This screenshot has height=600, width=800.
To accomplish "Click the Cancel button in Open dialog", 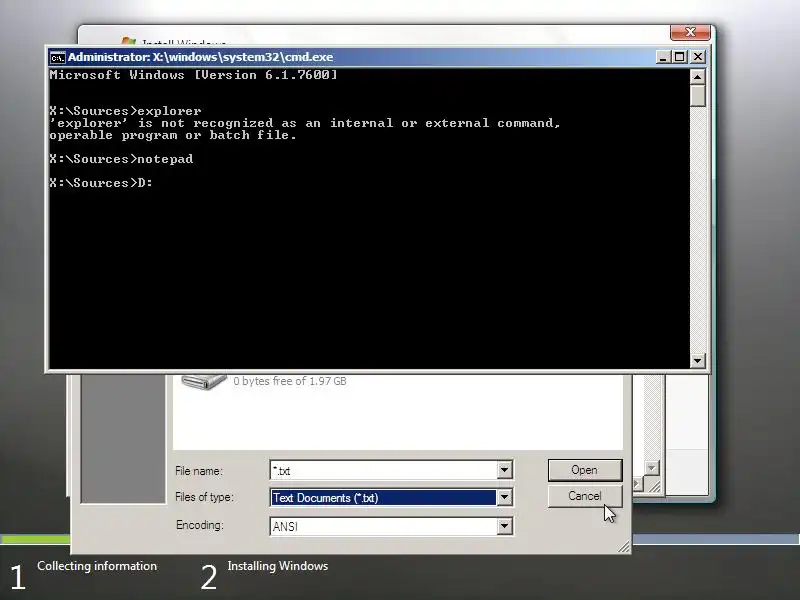I will 585,496.
